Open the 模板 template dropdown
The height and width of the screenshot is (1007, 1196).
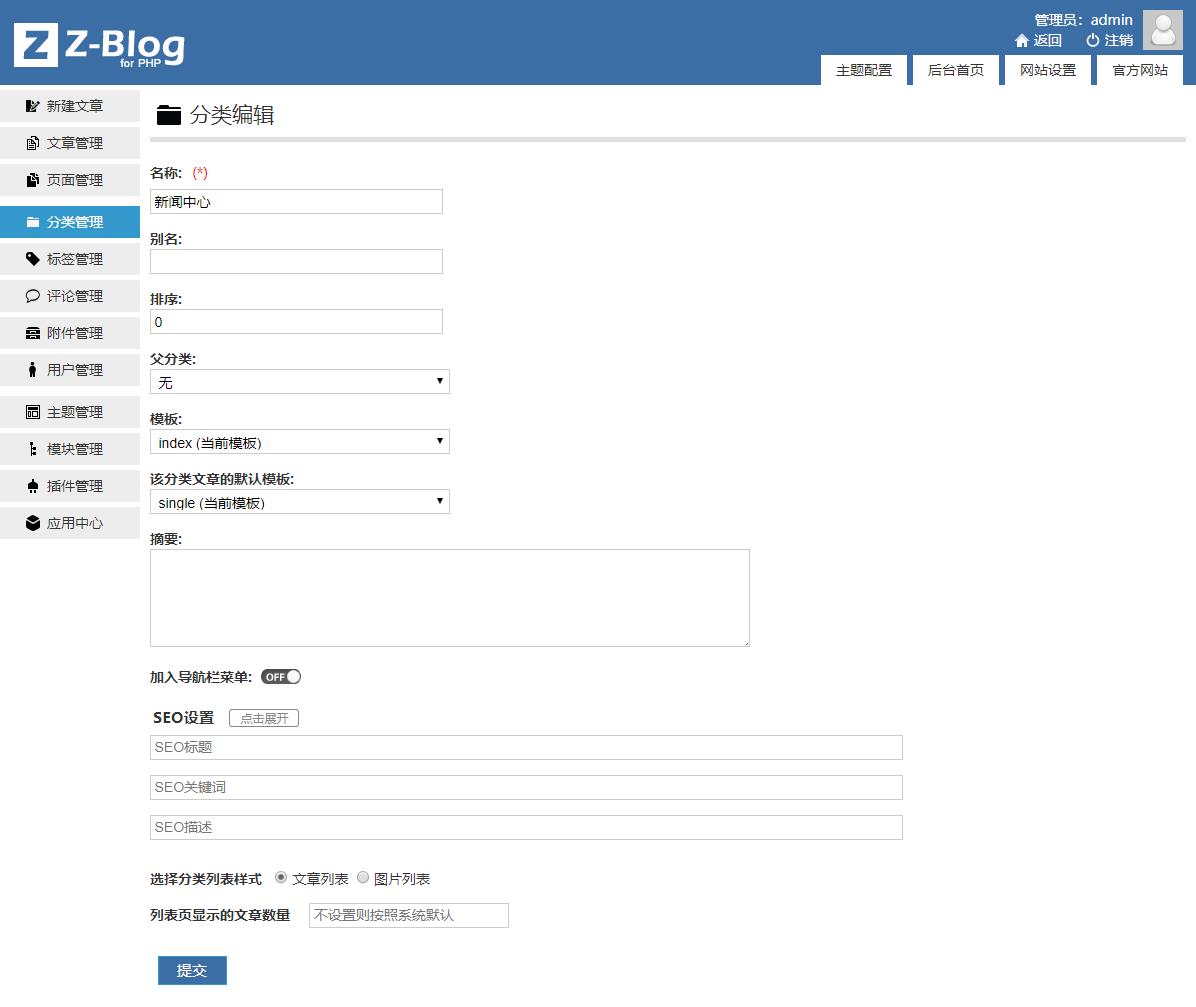[299, 442]
